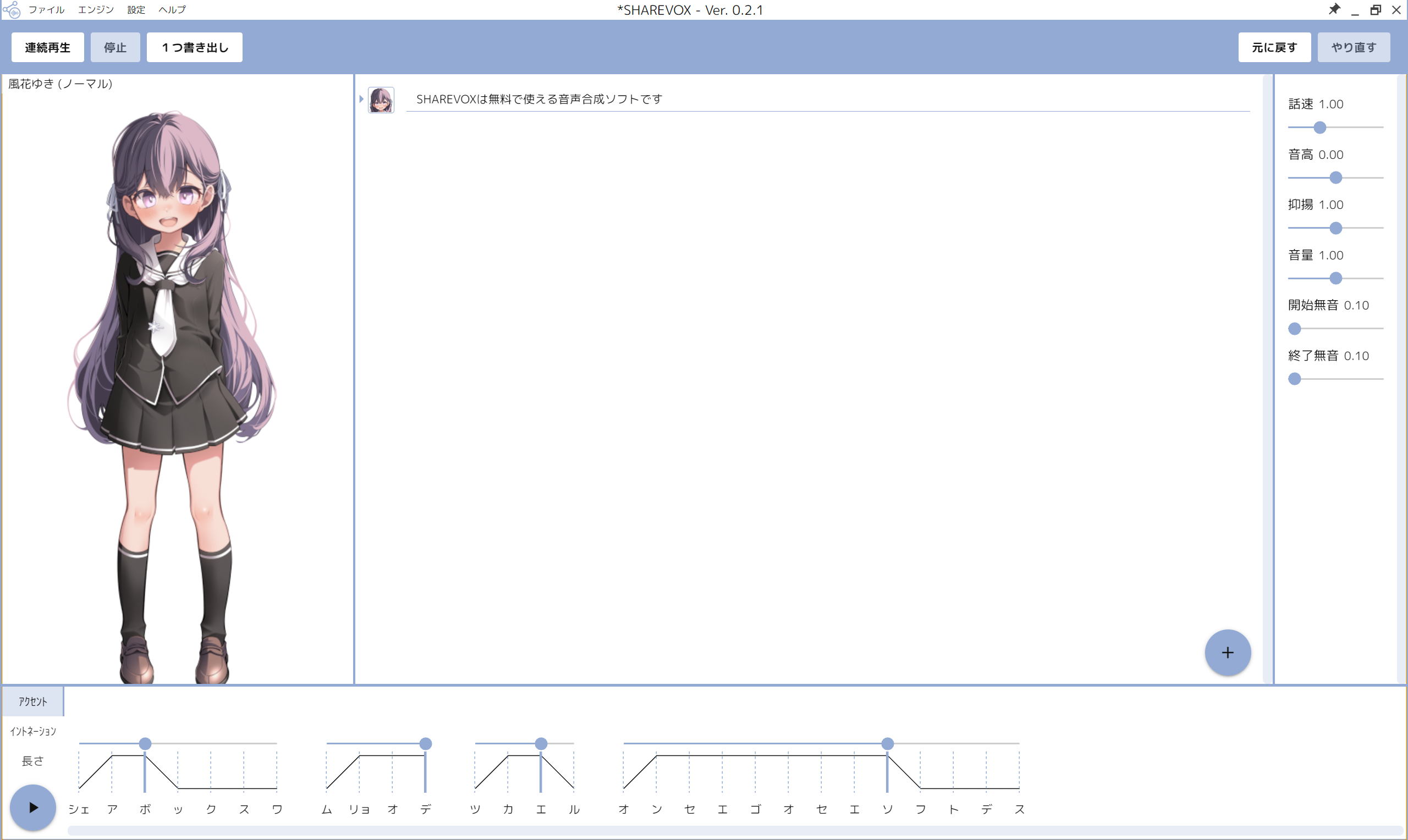Click the round play button at bottom left

[33, 807]
